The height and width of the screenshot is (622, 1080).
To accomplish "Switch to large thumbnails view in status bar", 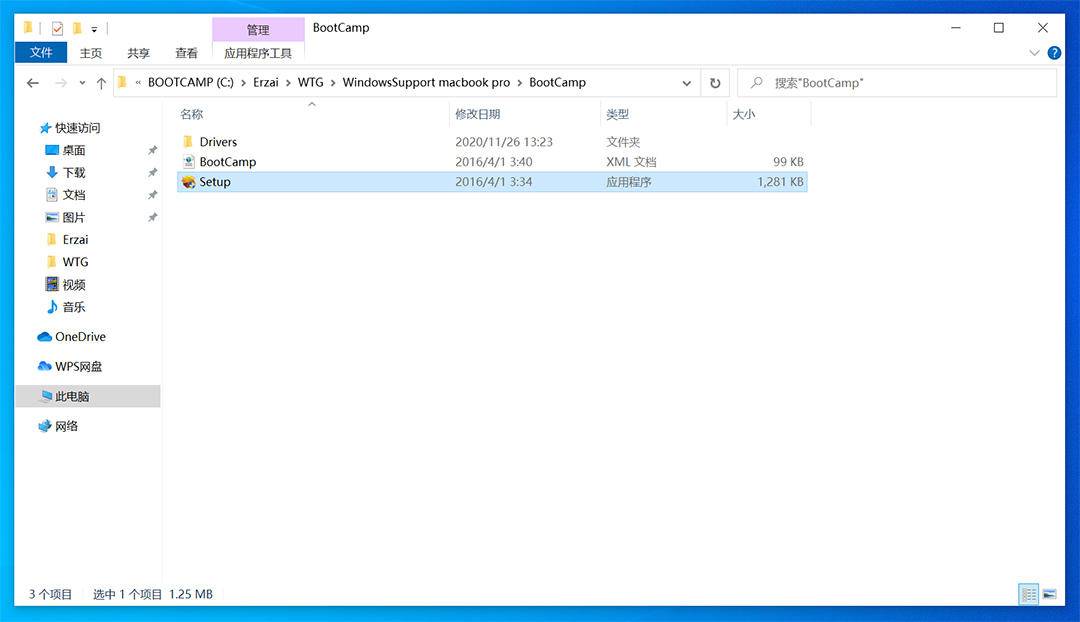I will pyautogui.click(x=1049, y=593).
